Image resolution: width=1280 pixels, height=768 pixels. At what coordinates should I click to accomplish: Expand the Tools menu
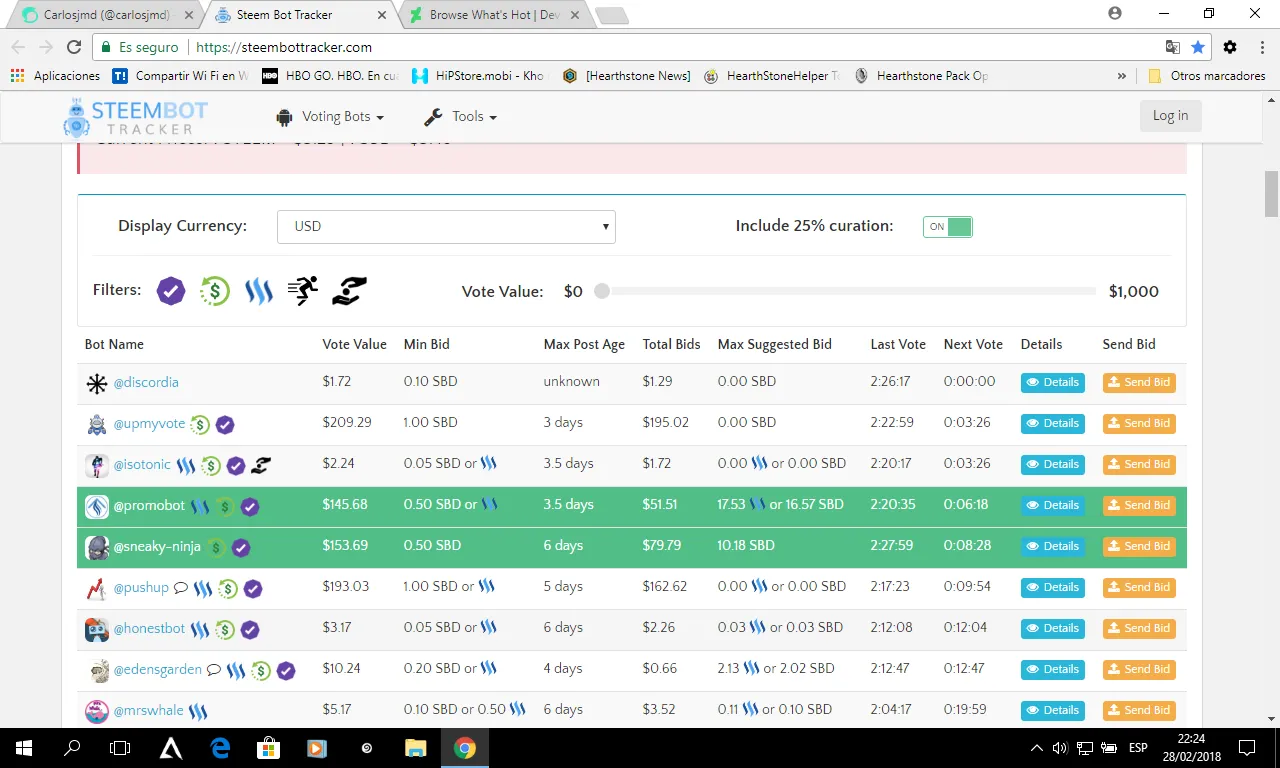(x=460, y=117)
